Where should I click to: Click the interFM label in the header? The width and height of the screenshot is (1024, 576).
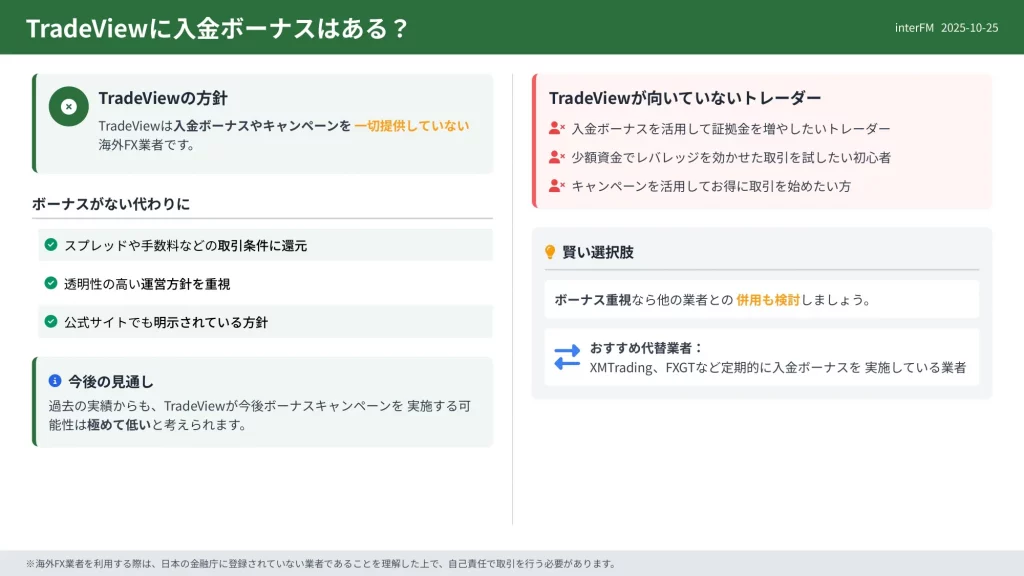[914, 28]
